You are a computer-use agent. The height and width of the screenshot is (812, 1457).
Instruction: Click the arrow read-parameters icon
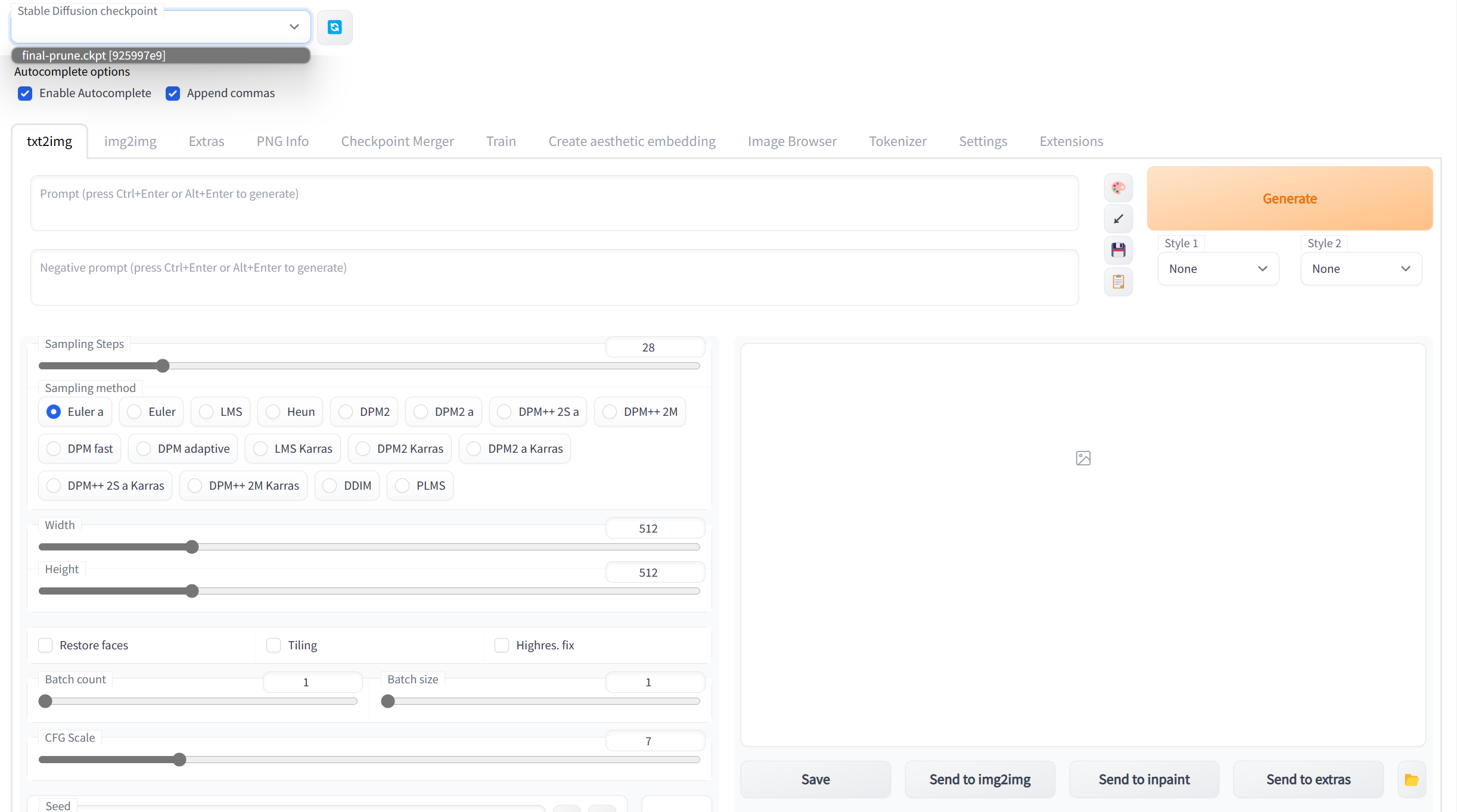pyautogui.click(x=1118, y=219)
